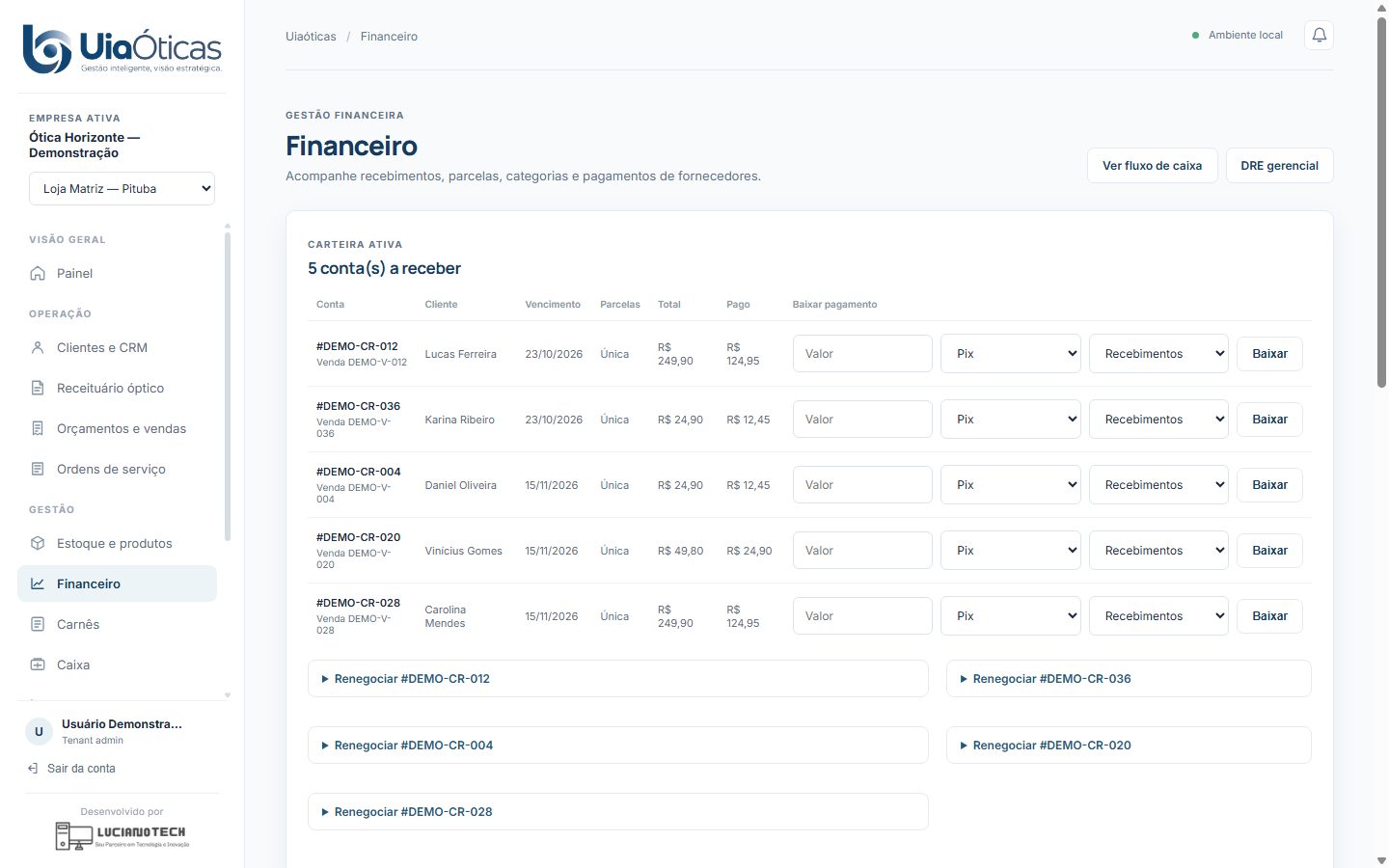Viewport: 1389px width, 868px height.
Task: Click the notification bell icon
Action: click(1319, 36)
